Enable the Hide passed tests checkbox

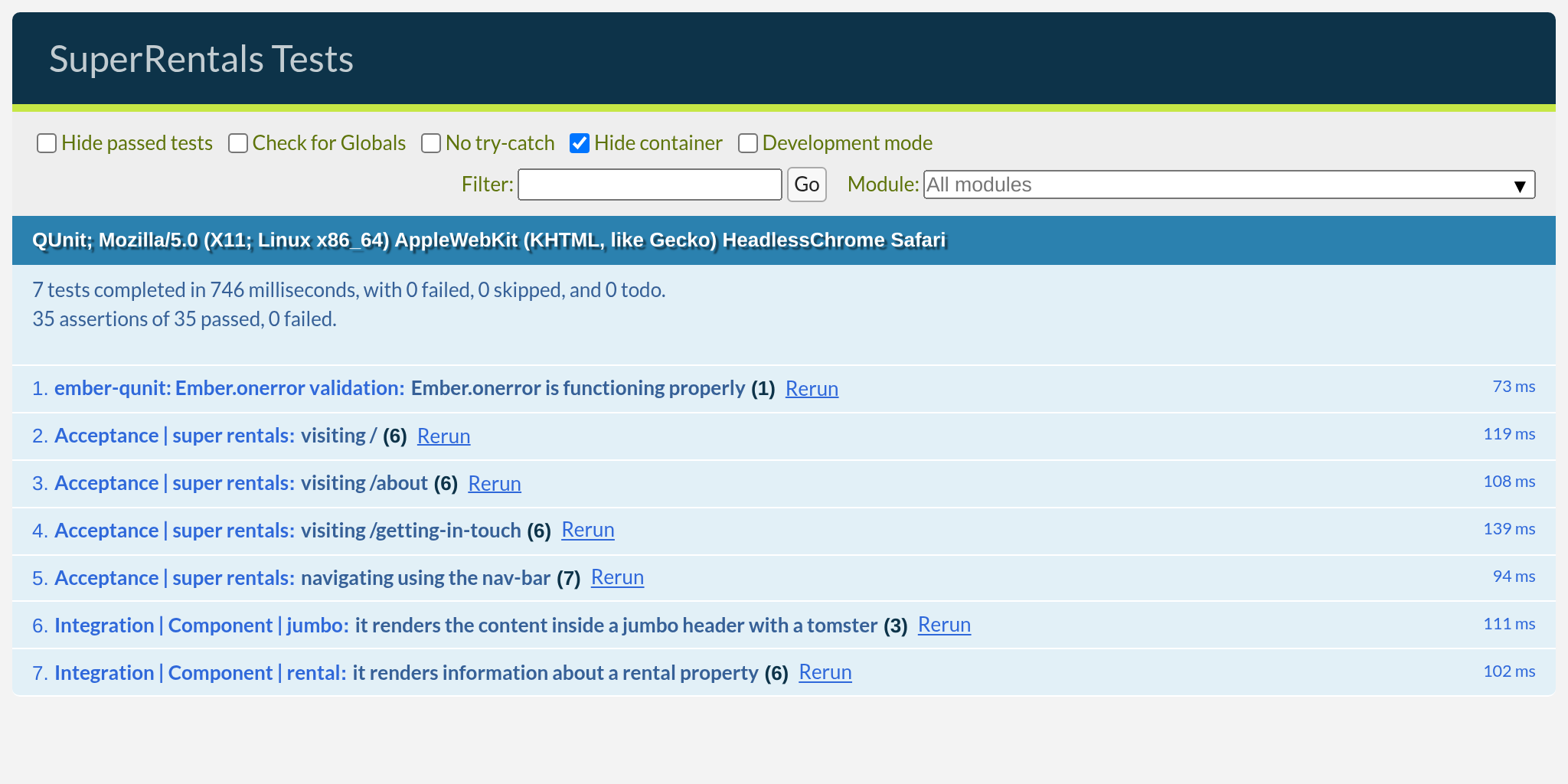pyautogui.click(x=47, y=143)
